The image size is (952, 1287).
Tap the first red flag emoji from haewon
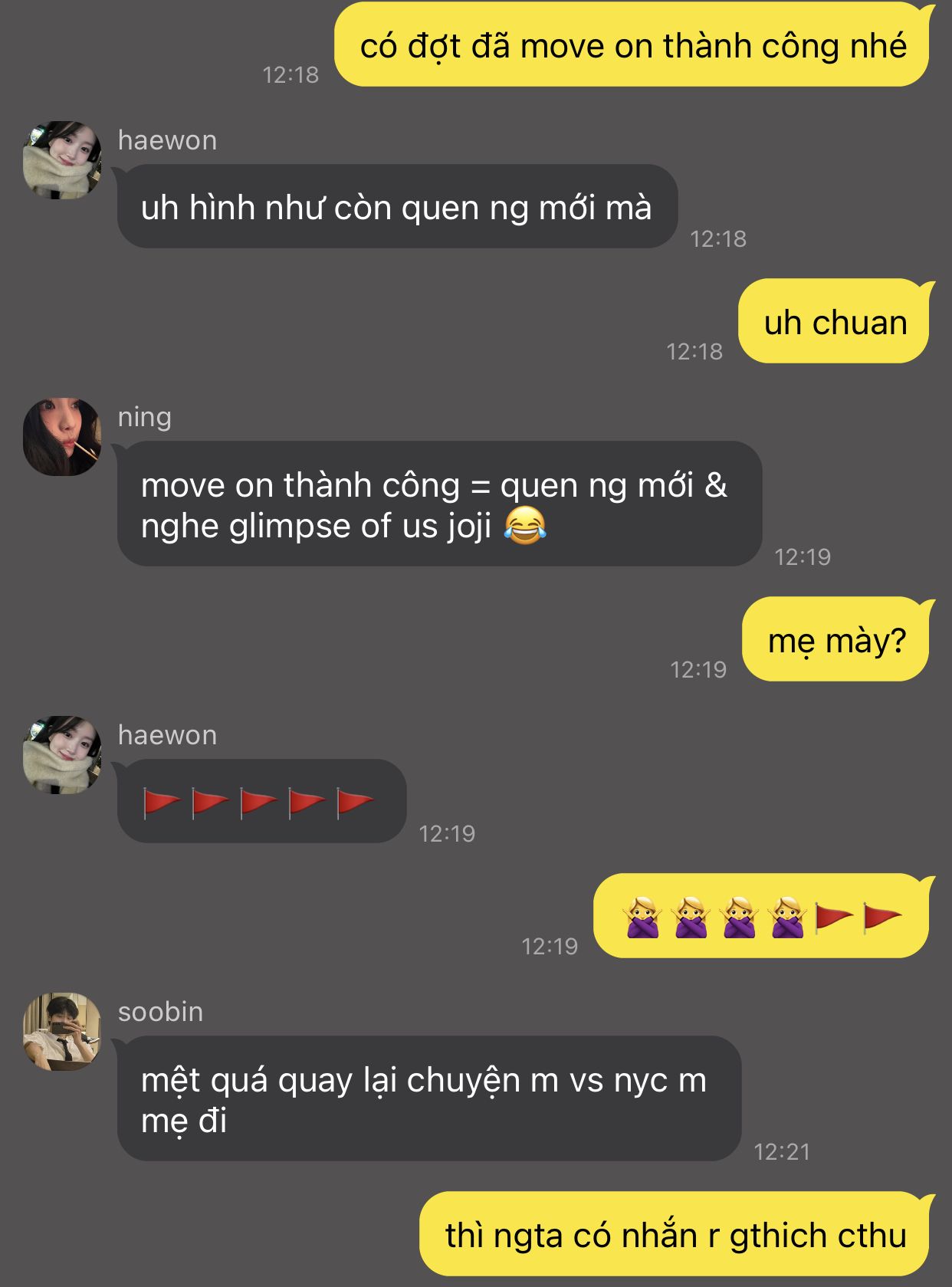tap(162, 803)
